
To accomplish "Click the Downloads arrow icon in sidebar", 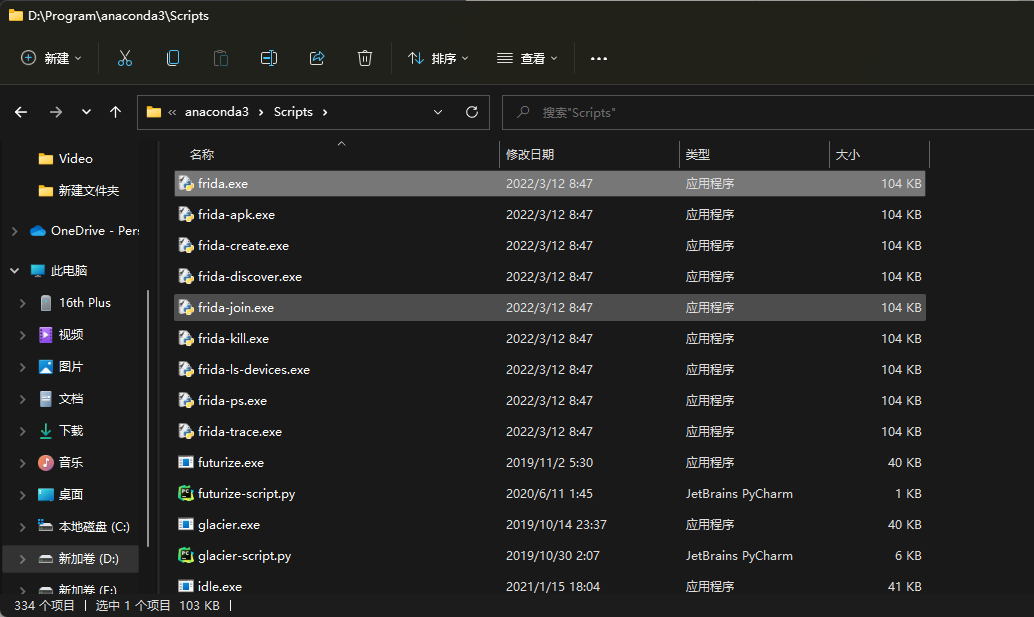I will (x=46, y=430).
